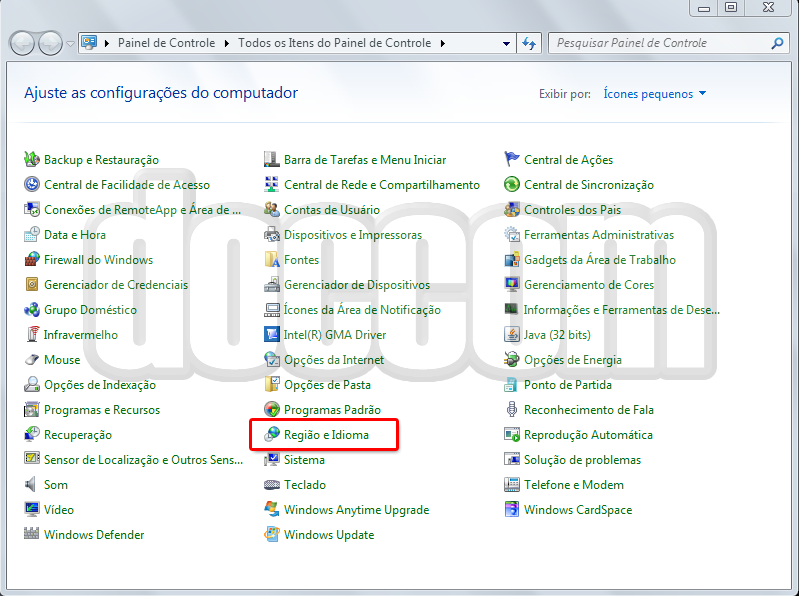Image resolution: width=799 pixels, height=596 pixels.
Task: Click the Firewall do Windows icon
Action: [x=32, y=259]
